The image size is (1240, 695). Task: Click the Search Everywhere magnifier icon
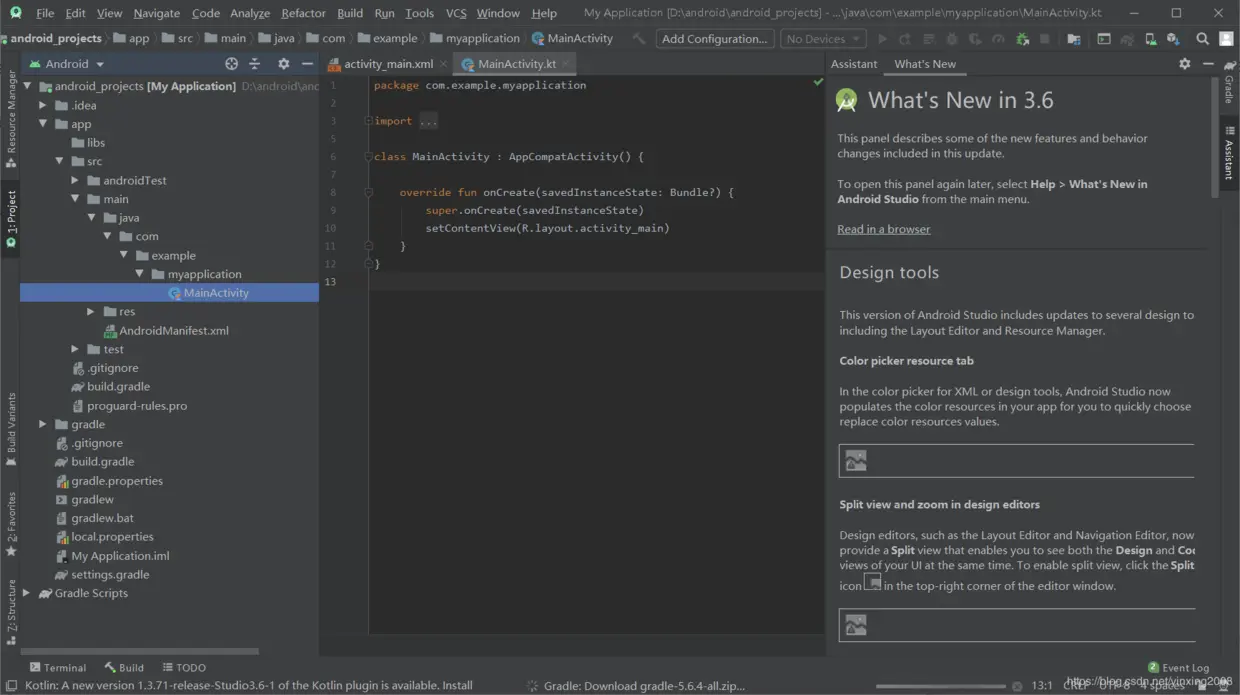pos(1202,39)
